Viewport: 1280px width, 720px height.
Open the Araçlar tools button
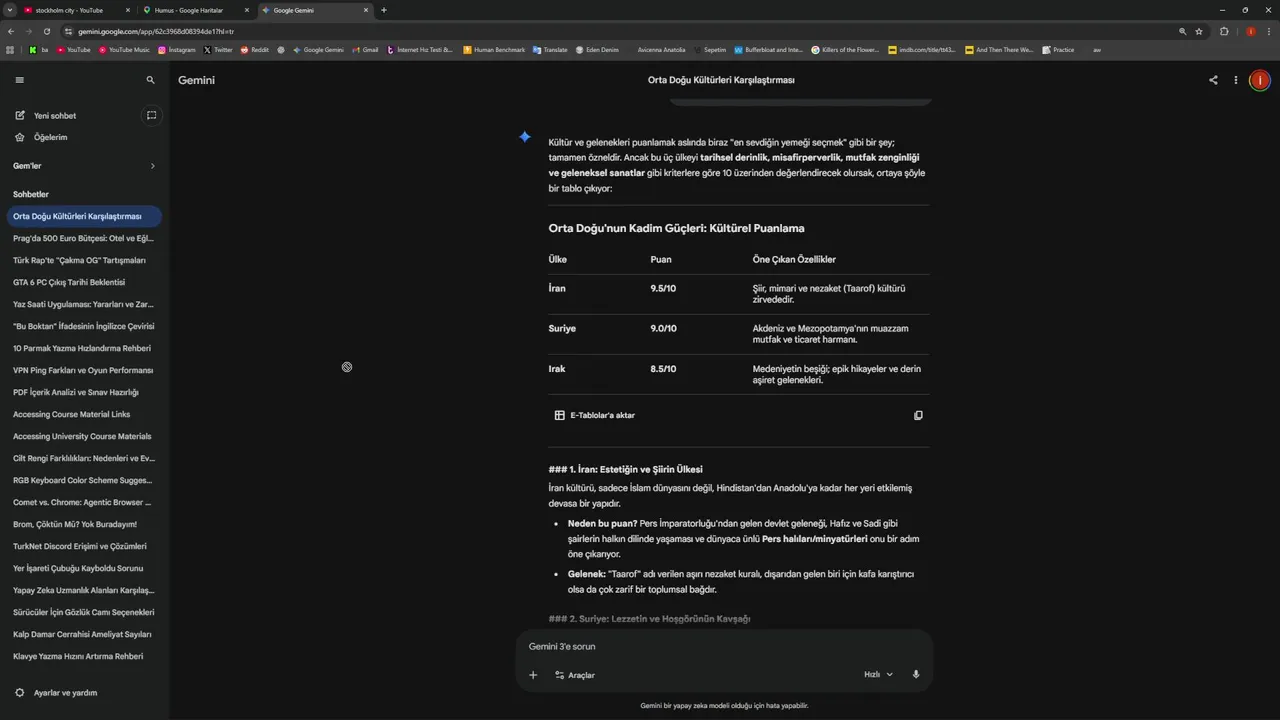575,675
